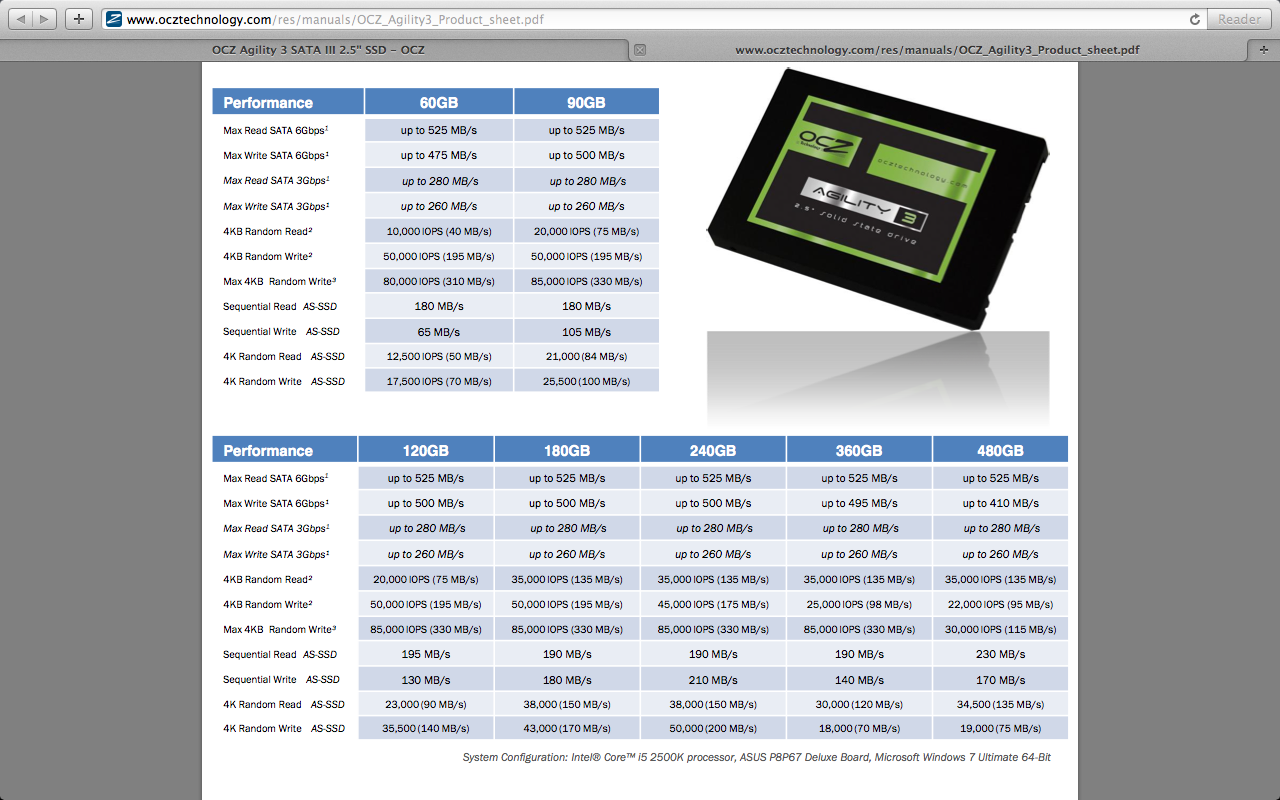Select '35,500 (140 MB/s)' cell
The height and width of the screenshot is (800, 1280).
click(x=425, y=729)
